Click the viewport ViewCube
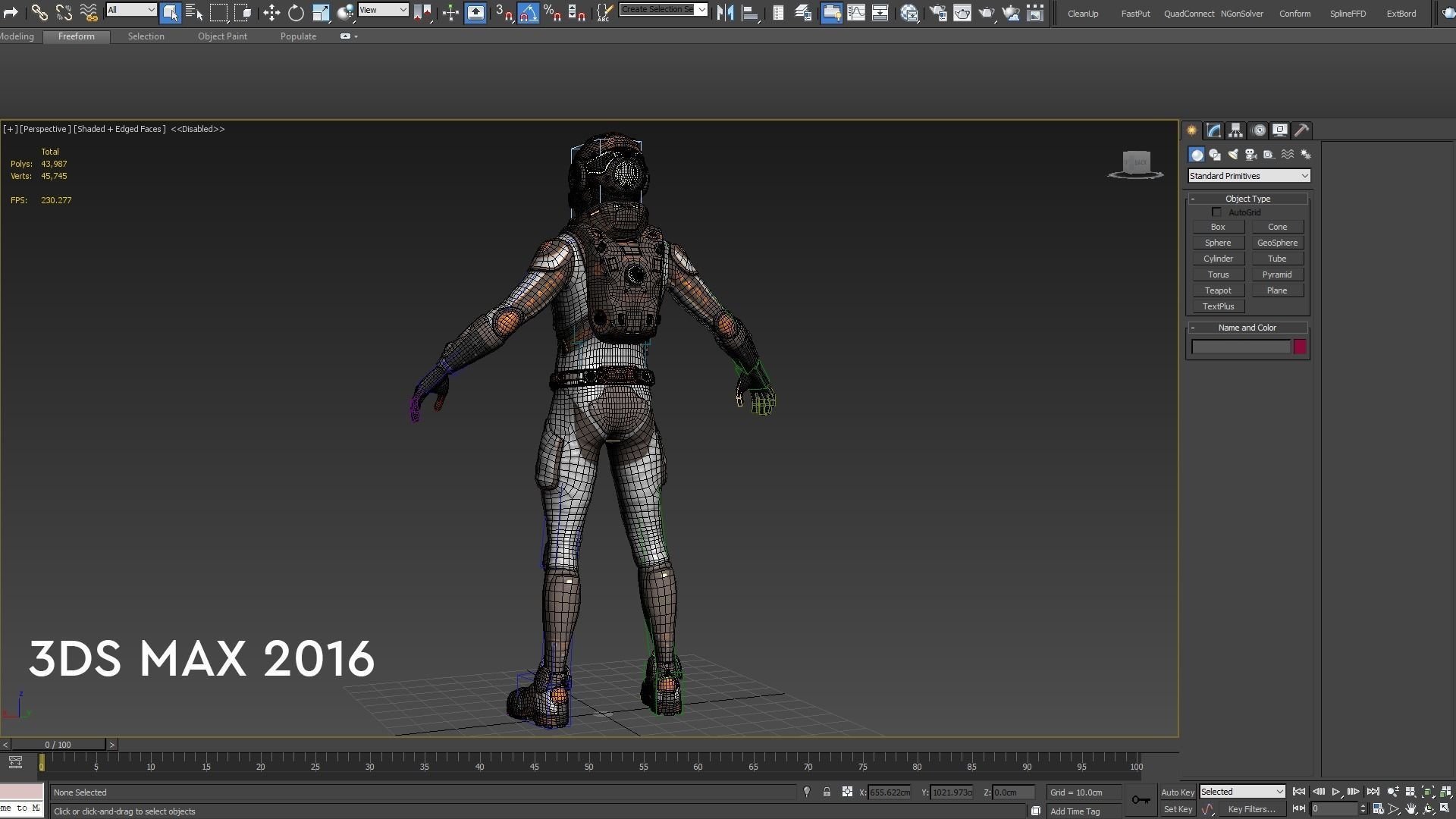 click(x=1136, y=164)
